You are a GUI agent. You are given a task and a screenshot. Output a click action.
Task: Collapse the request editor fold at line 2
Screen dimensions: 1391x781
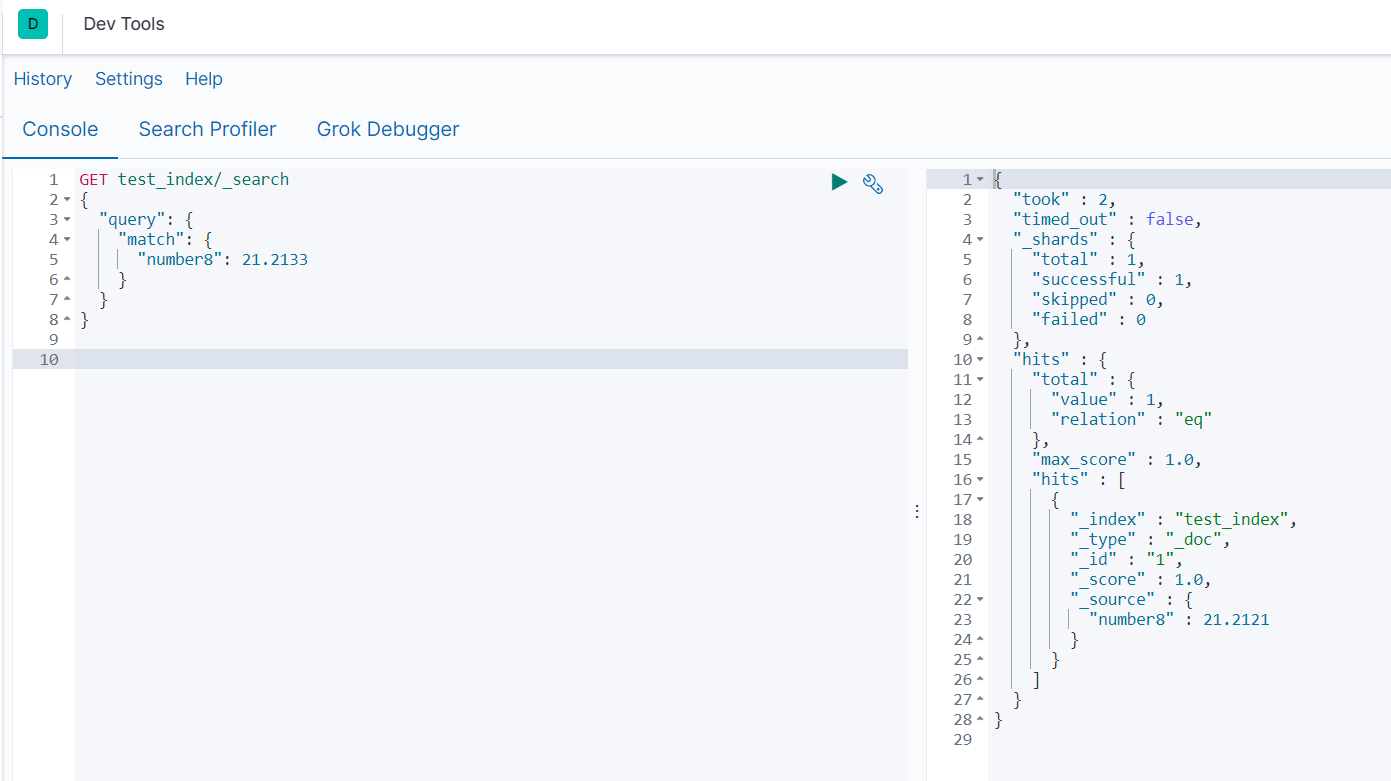coord(67,200)
